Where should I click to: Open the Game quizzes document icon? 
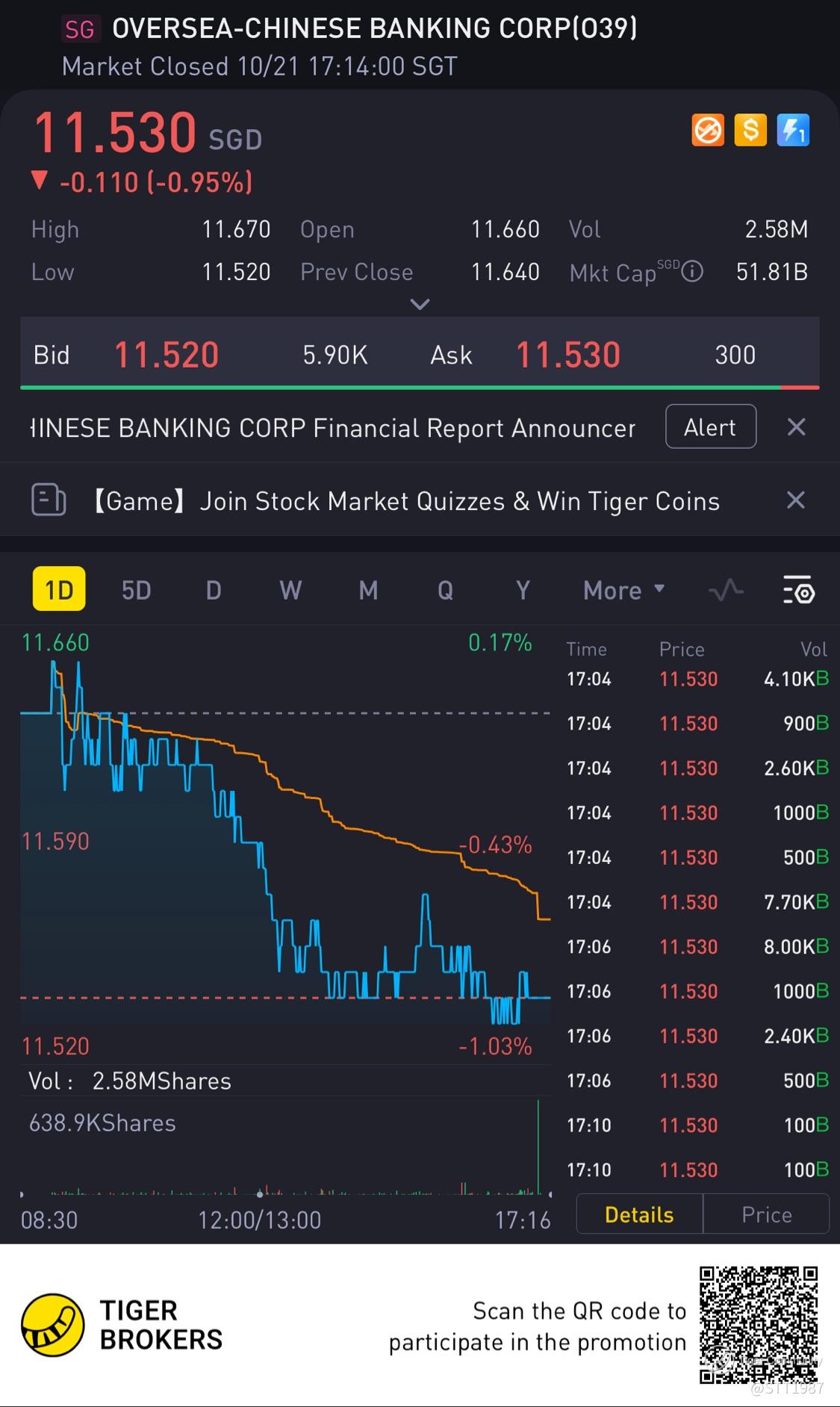pyautogui.click(x=49, y=500)
